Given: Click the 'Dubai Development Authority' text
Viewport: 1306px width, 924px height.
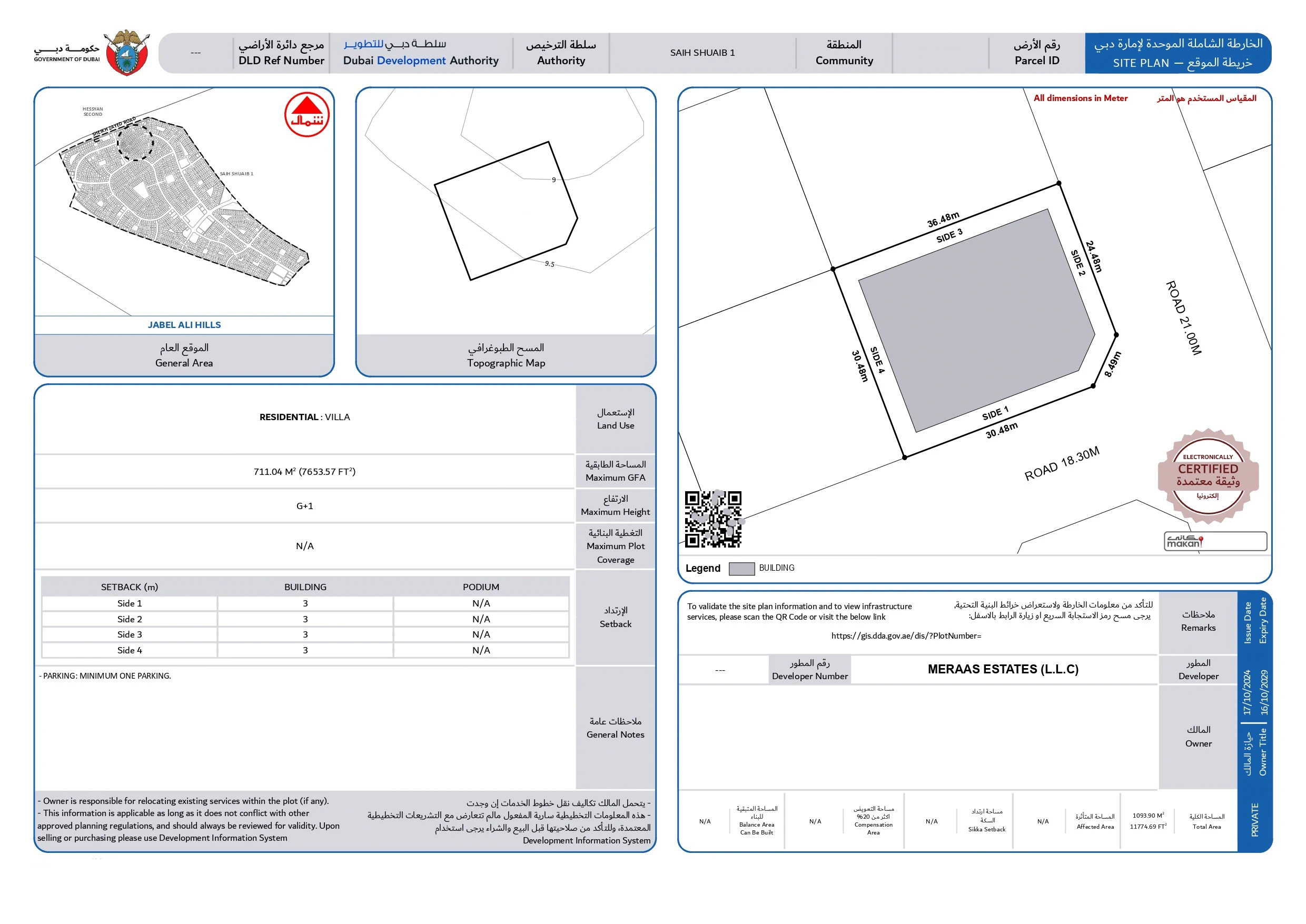Looking at the screenshot, I should pos(421,61).
